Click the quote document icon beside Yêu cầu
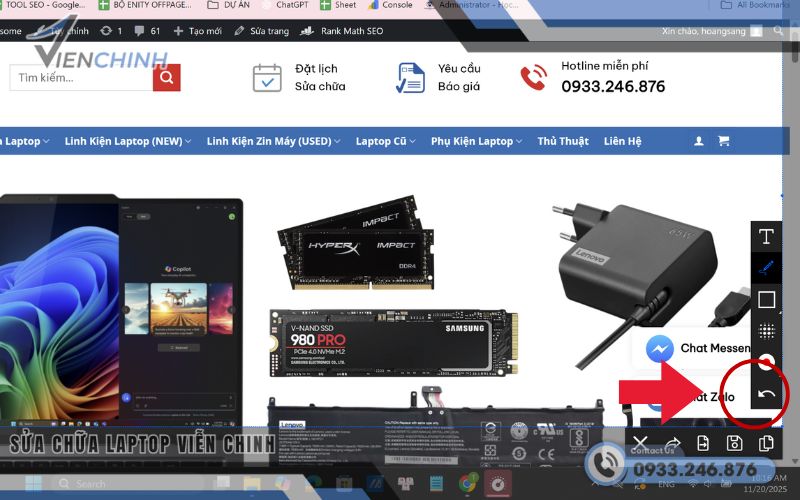 tap(411, 78)
